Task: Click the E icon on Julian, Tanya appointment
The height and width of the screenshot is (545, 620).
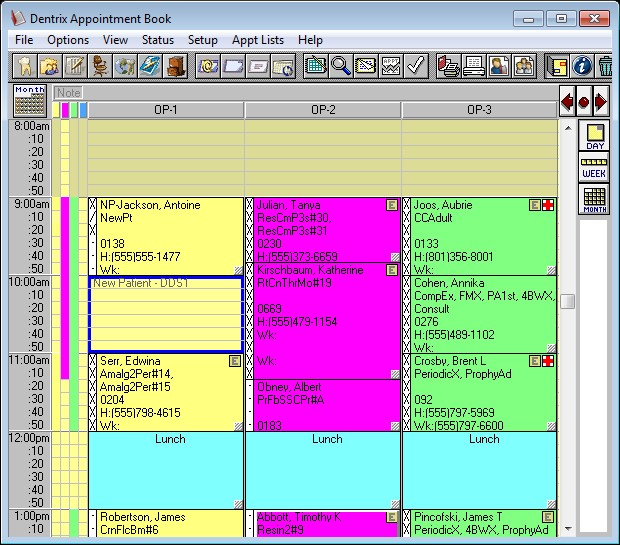Action: 392,205
